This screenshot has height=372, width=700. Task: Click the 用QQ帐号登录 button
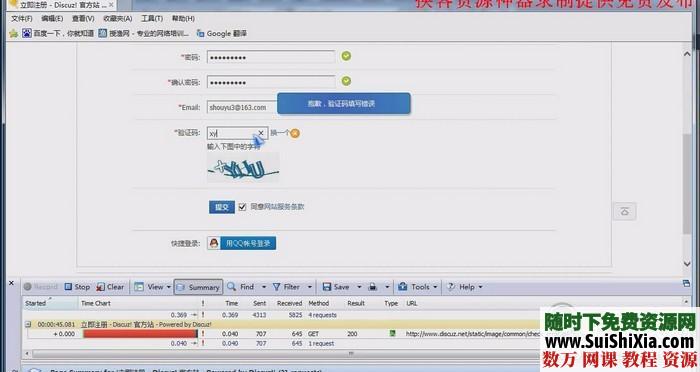(x=248, y=243)
